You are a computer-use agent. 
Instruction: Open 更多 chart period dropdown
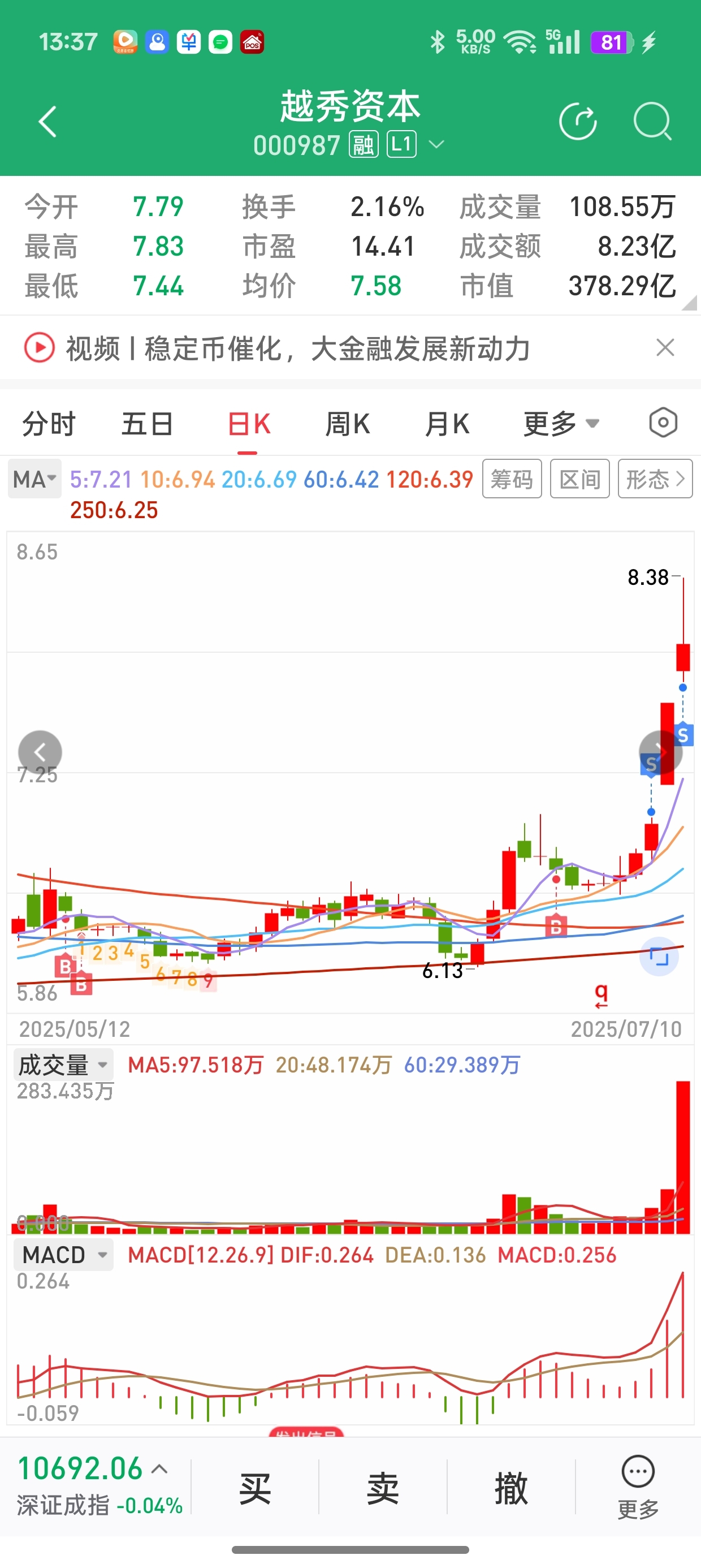click(x=561, y=424)
